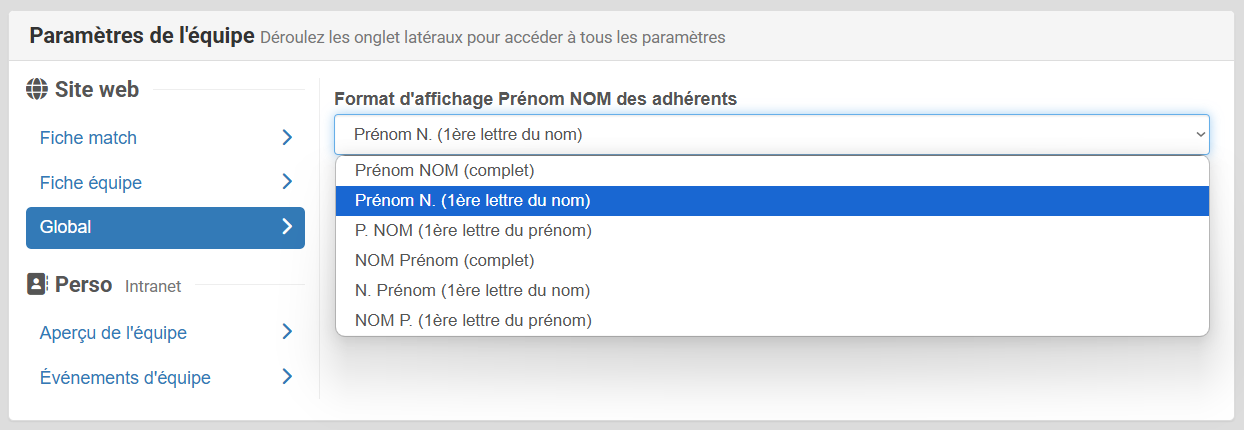The height and width of the screenshot is (430, 1244).
Task: Open the Fiche équipe settings tab
Action: 91,182
